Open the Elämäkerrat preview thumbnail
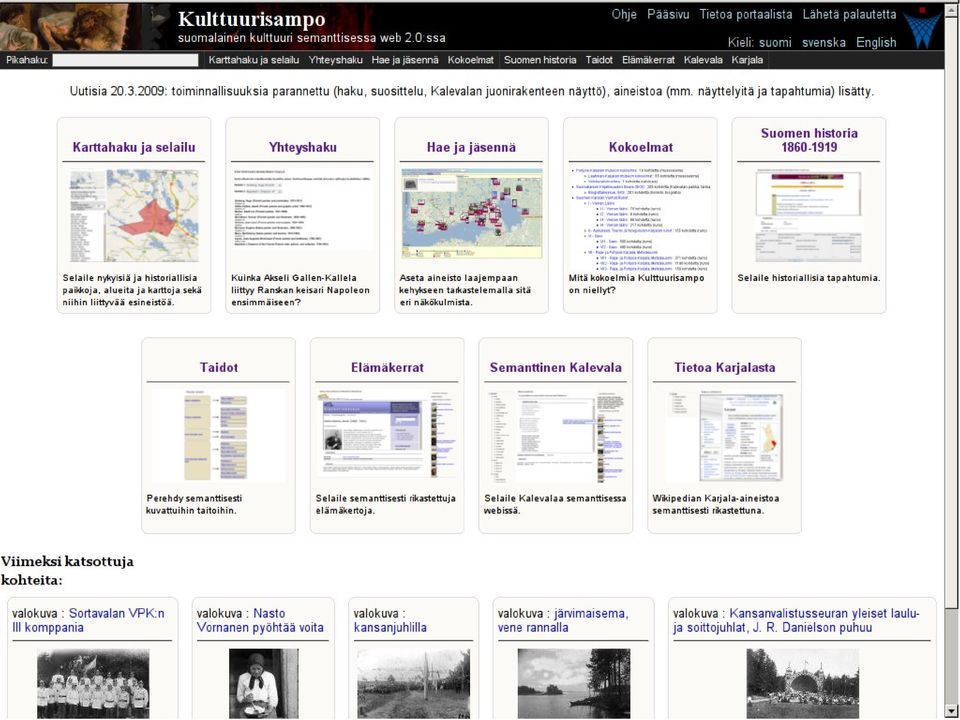This screenshot has height=720, width=960. (x=387, y=433)
